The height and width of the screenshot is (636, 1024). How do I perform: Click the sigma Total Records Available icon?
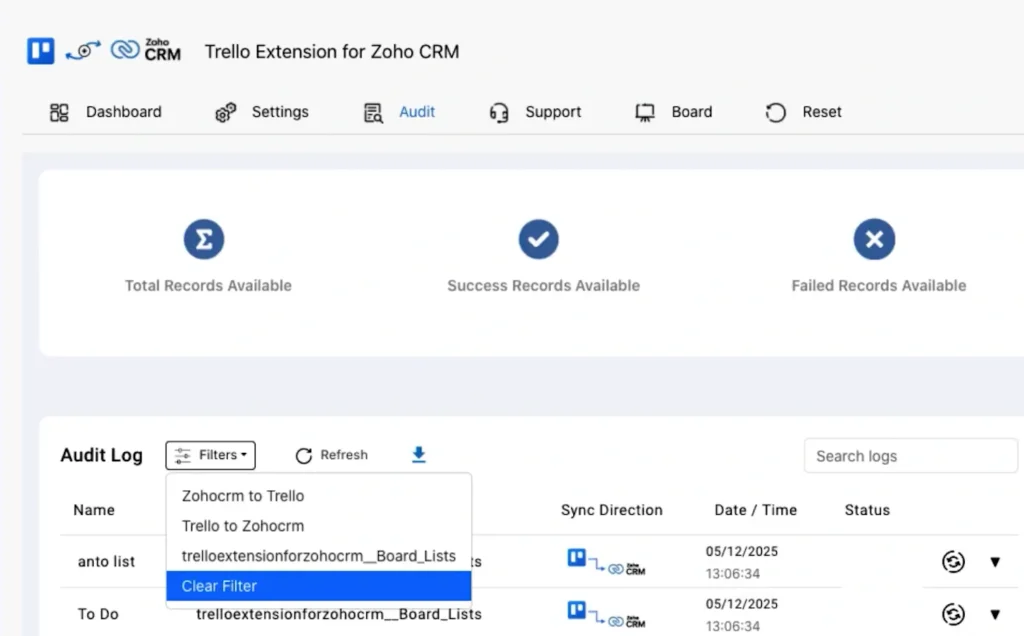coord(204,239)
